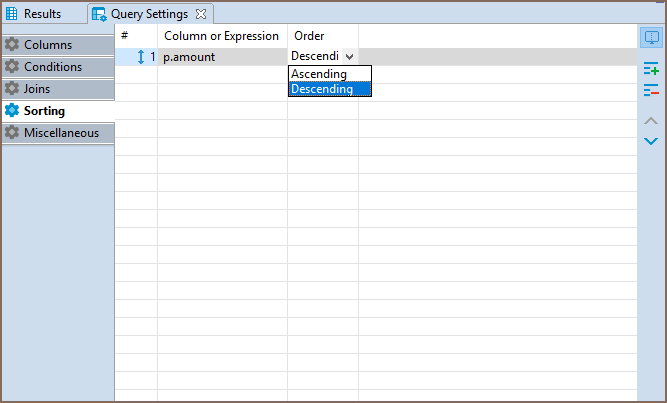Click the Column or Expression header
The height and width of the screenshot is (403, 667).
(221, 36)
